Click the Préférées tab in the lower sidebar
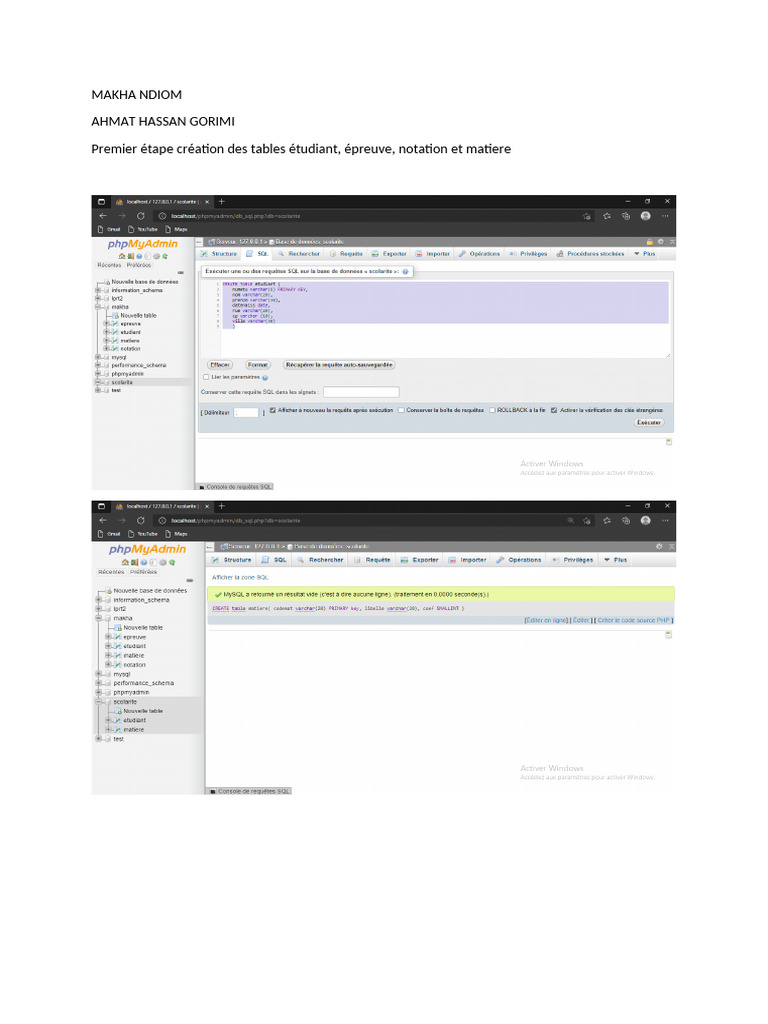This screenshot has width=768, height=1024. [144, 571]
